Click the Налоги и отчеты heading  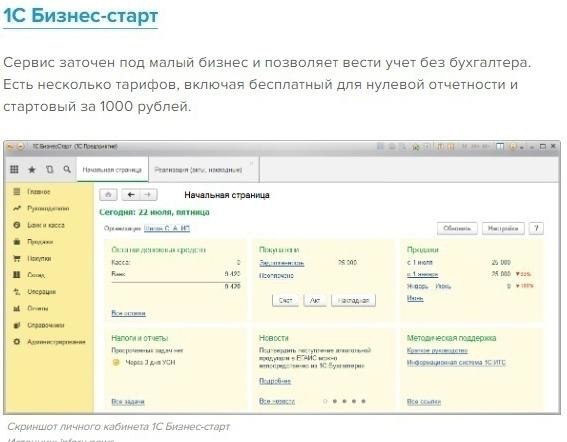click(x=140, y=338)
